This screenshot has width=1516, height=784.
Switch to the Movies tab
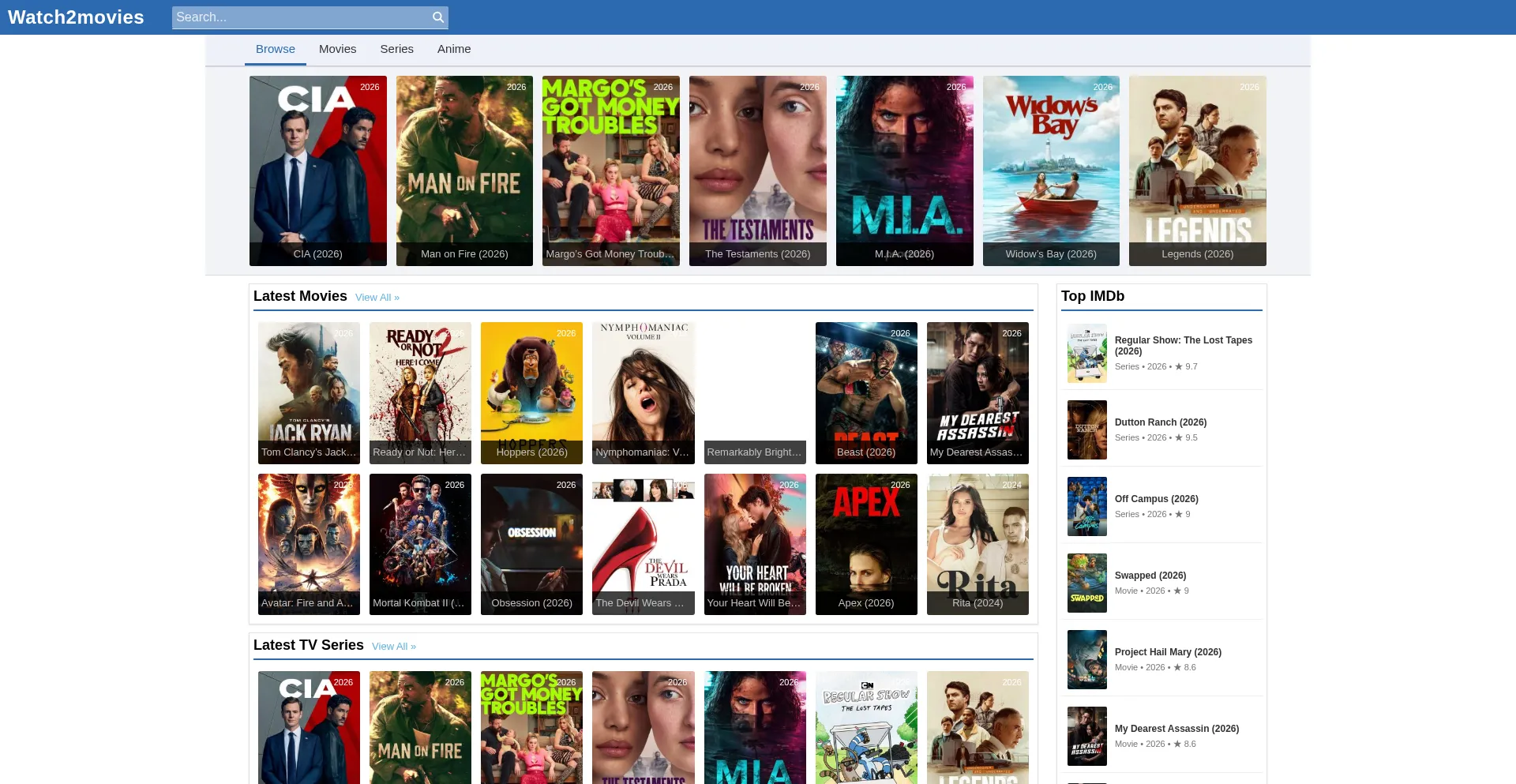[x=338, y=49]
